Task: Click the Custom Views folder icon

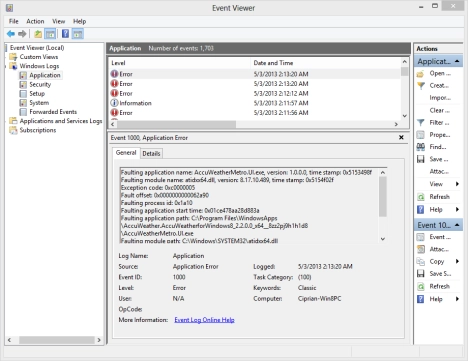Action: tap(13, 57)
